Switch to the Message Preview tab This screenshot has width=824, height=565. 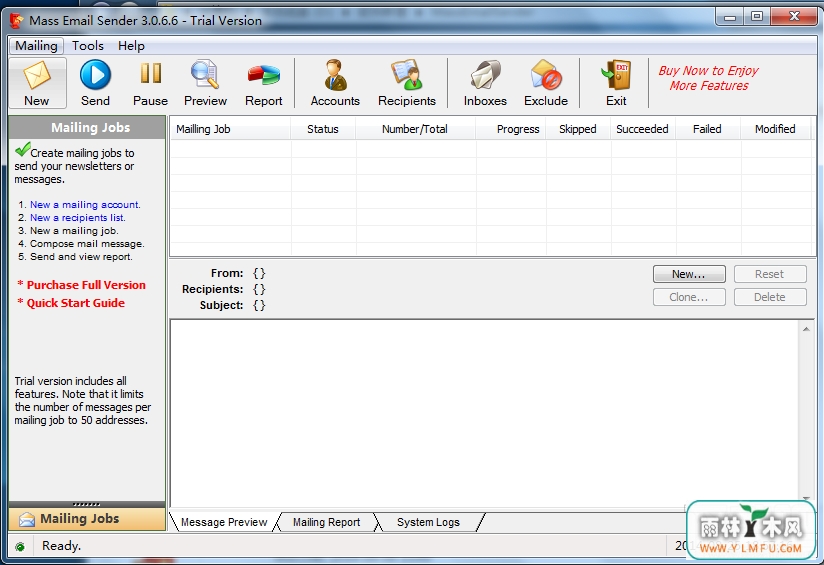(x=224, y=522)
